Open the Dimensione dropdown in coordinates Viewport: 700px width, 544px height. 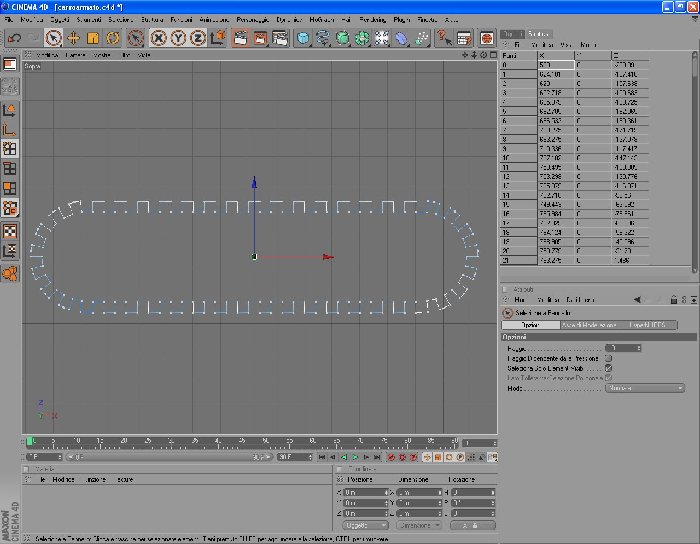[418, 526]
